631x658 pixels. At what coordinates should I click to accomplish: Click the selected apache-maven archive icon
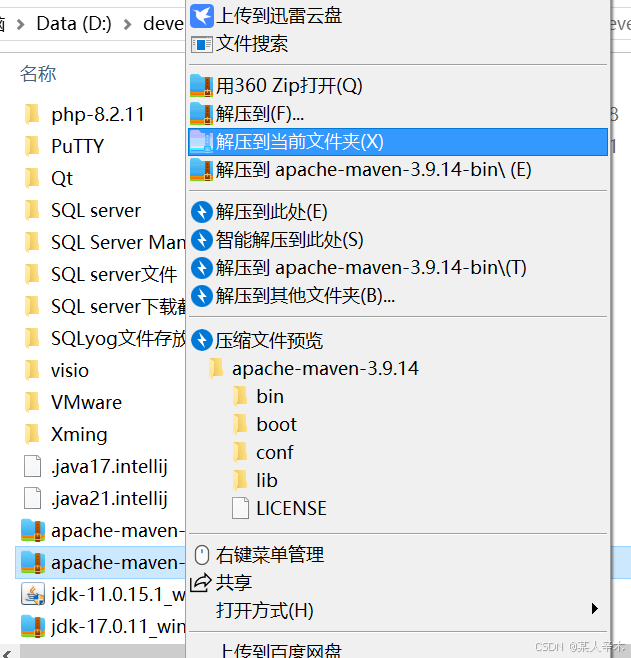[33, 562]
